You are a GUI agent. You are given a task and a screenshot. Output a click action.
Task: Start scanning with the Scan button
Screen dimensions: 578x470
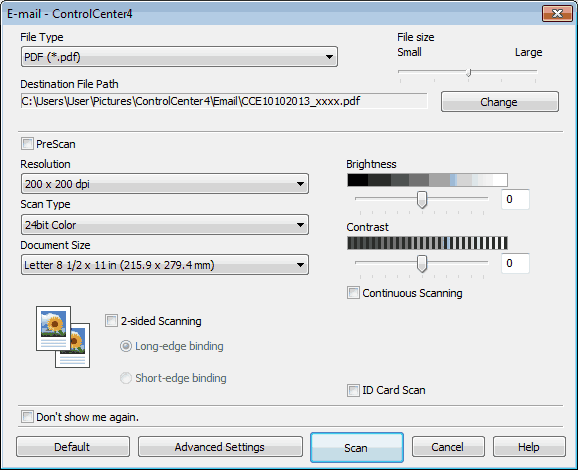(356, 448)
